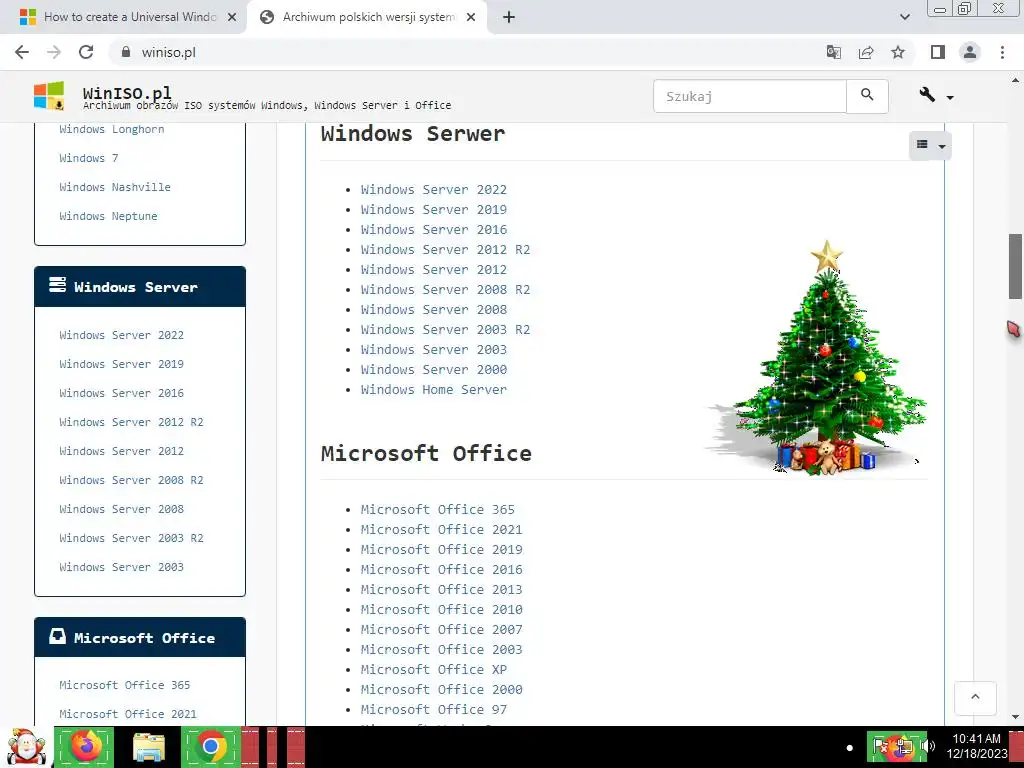The height and width of the screenshot is (768, 1024).
Task: Click the Google Translate icon in address bar
Action: 833,52
